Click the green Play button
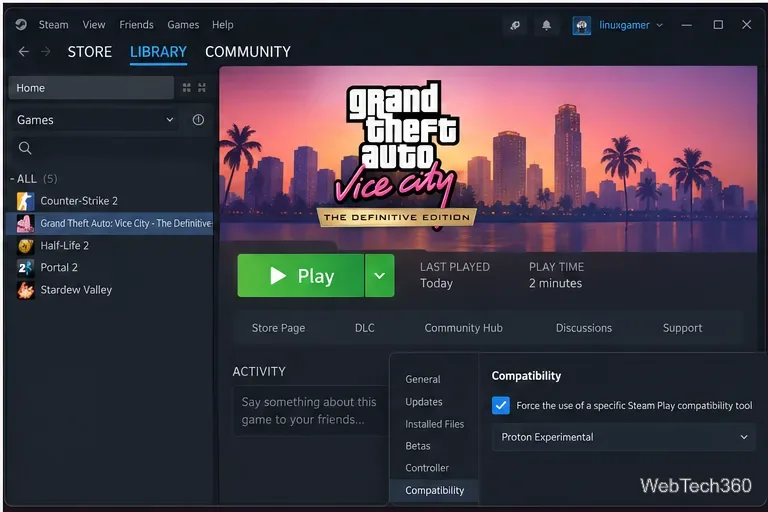Image resolution: width=768 pixels, height=512 pixels. [301, 275]
